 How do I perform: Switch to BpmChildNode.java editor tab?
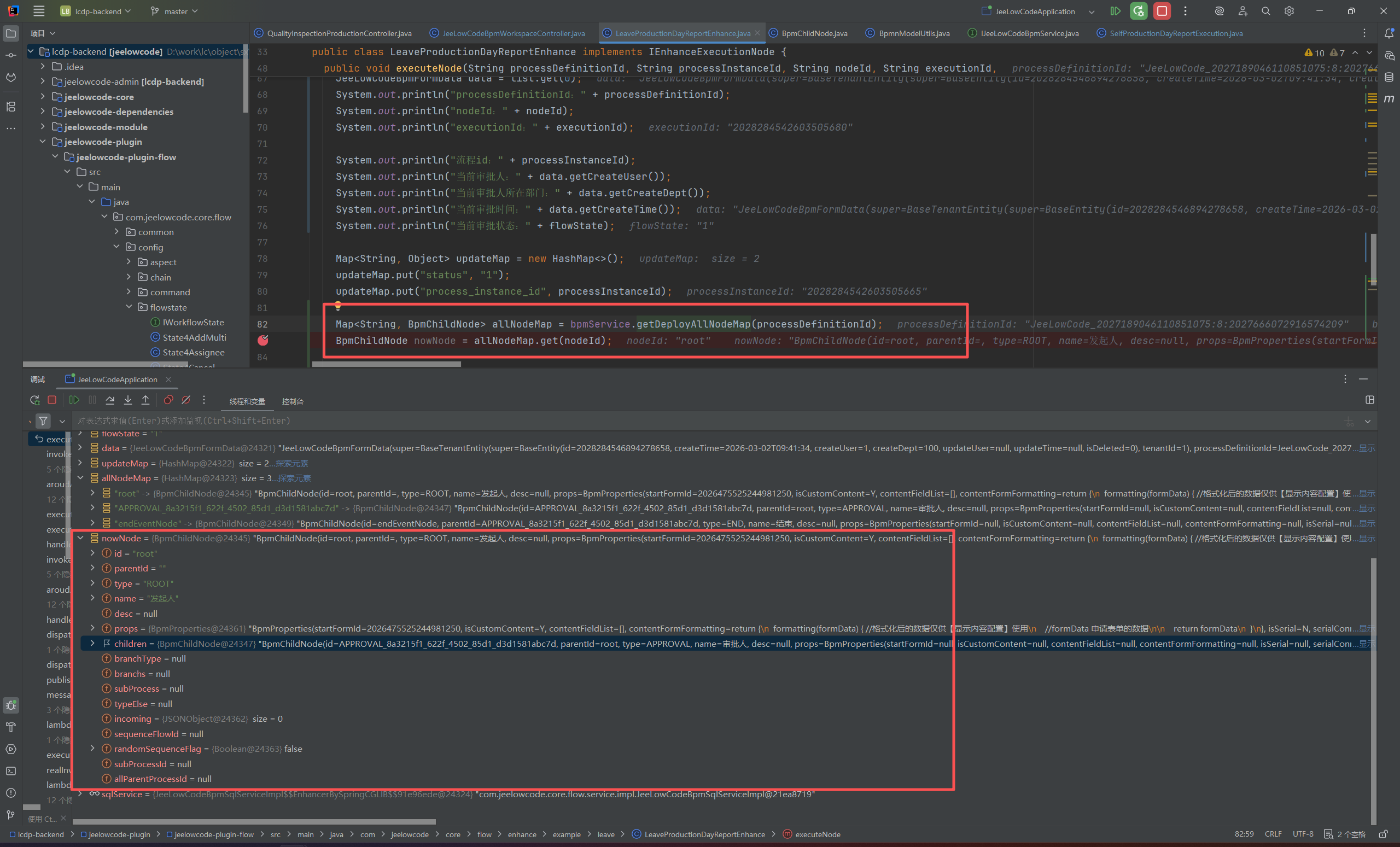[814, 33]
